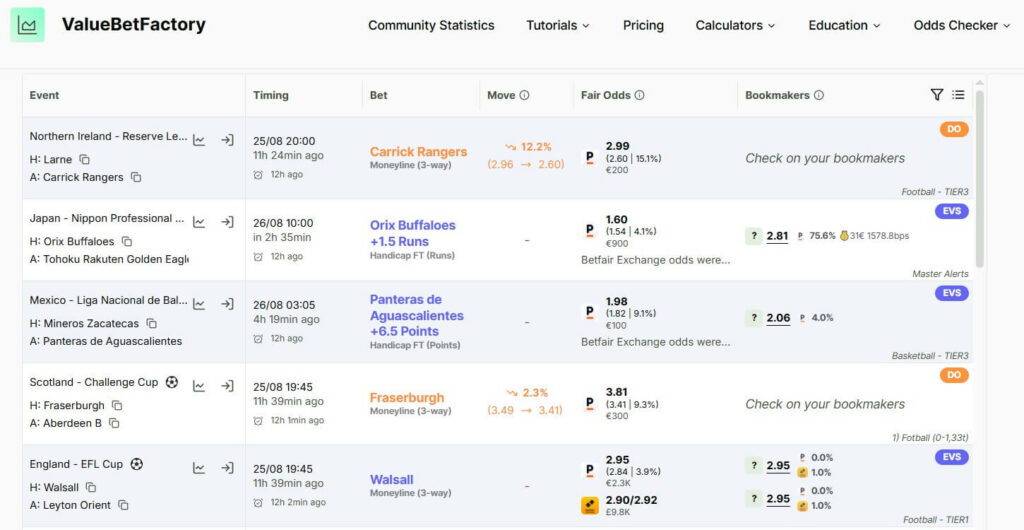This screenshot has height=530, width=1024.
Task: Click the EVS badge on Orix Buffaloes row
Action: tap(952, 211)
